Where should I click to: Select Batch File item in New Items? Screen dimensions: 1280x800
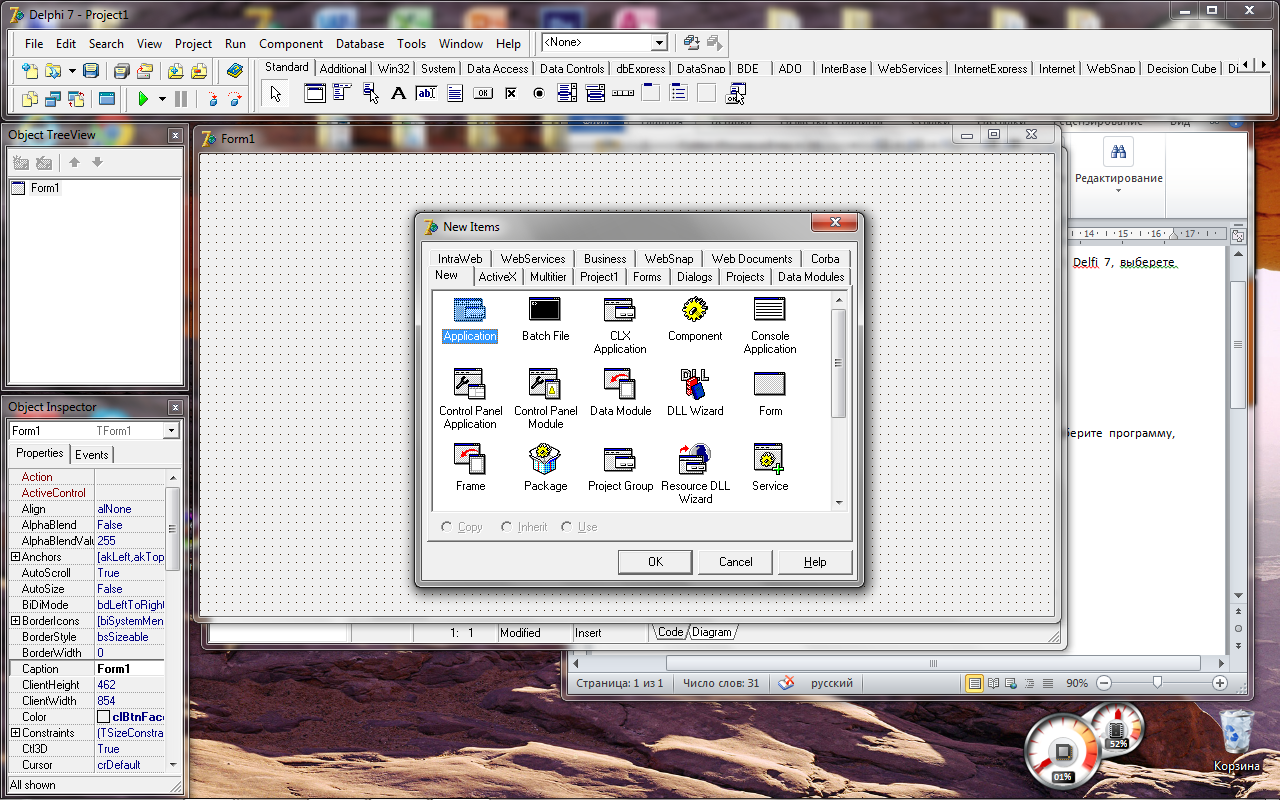pos(545,320)
